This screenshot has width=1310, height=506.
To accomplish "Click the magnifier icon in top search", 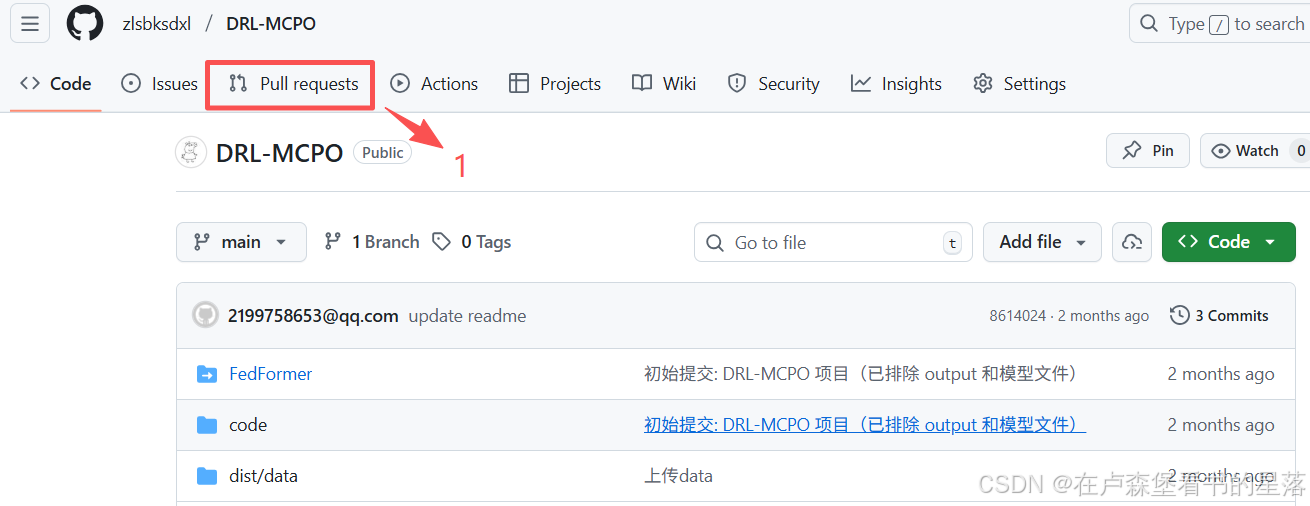I will click(1149, 24).
